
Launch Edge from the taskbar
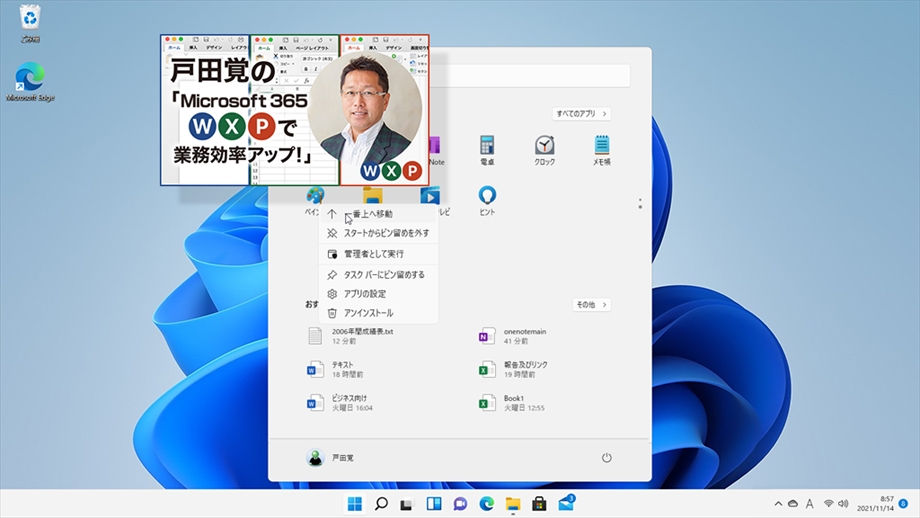[486, 503]
